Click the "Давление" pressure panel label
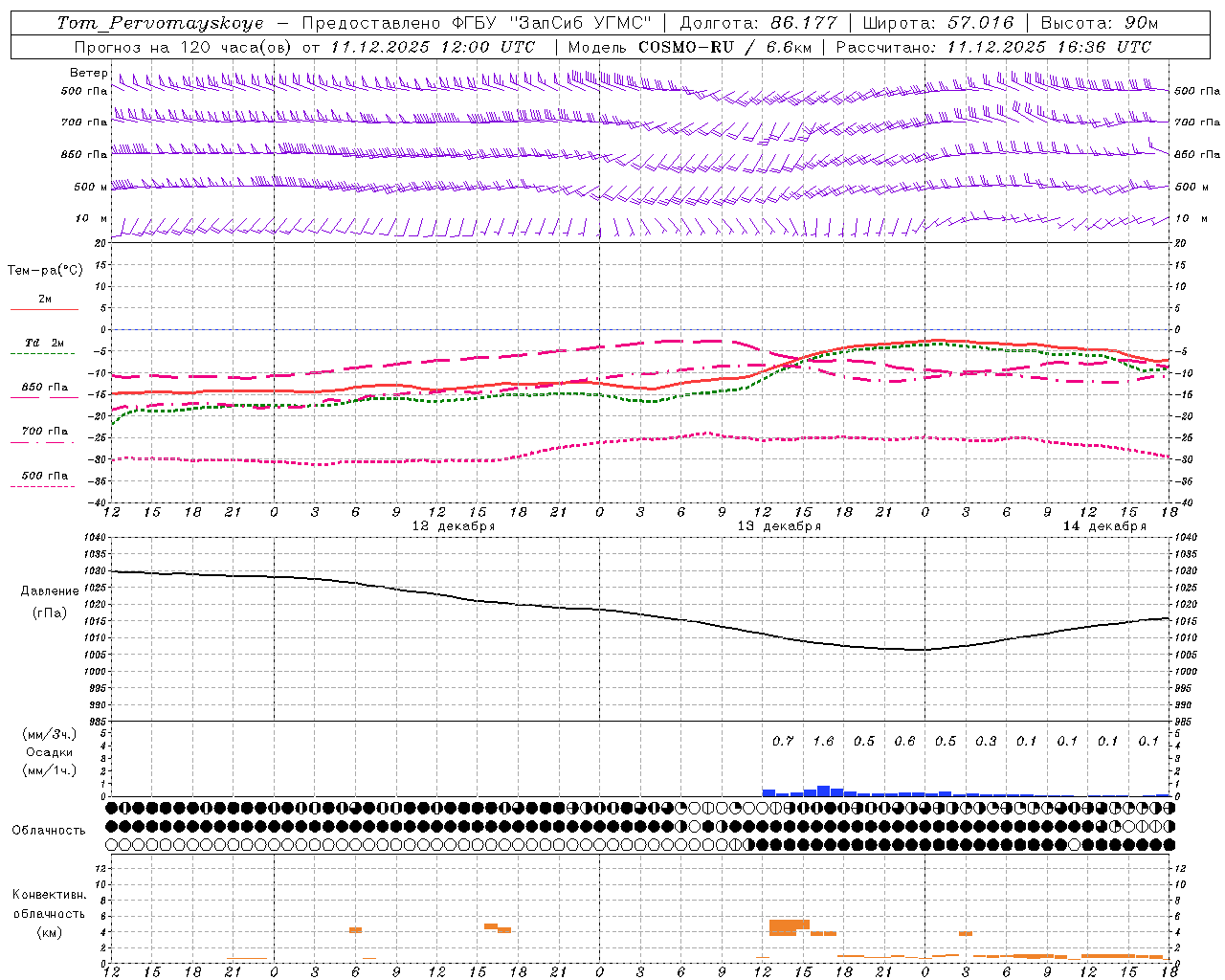 coord(50,591)
